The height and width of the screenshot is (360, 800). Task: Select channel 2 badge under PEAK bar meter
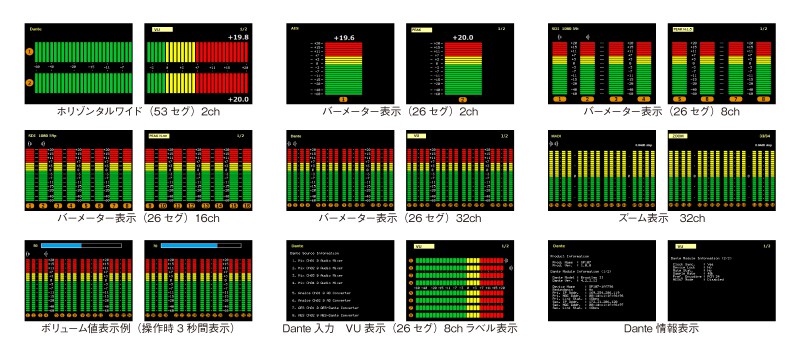coord(463,99)
